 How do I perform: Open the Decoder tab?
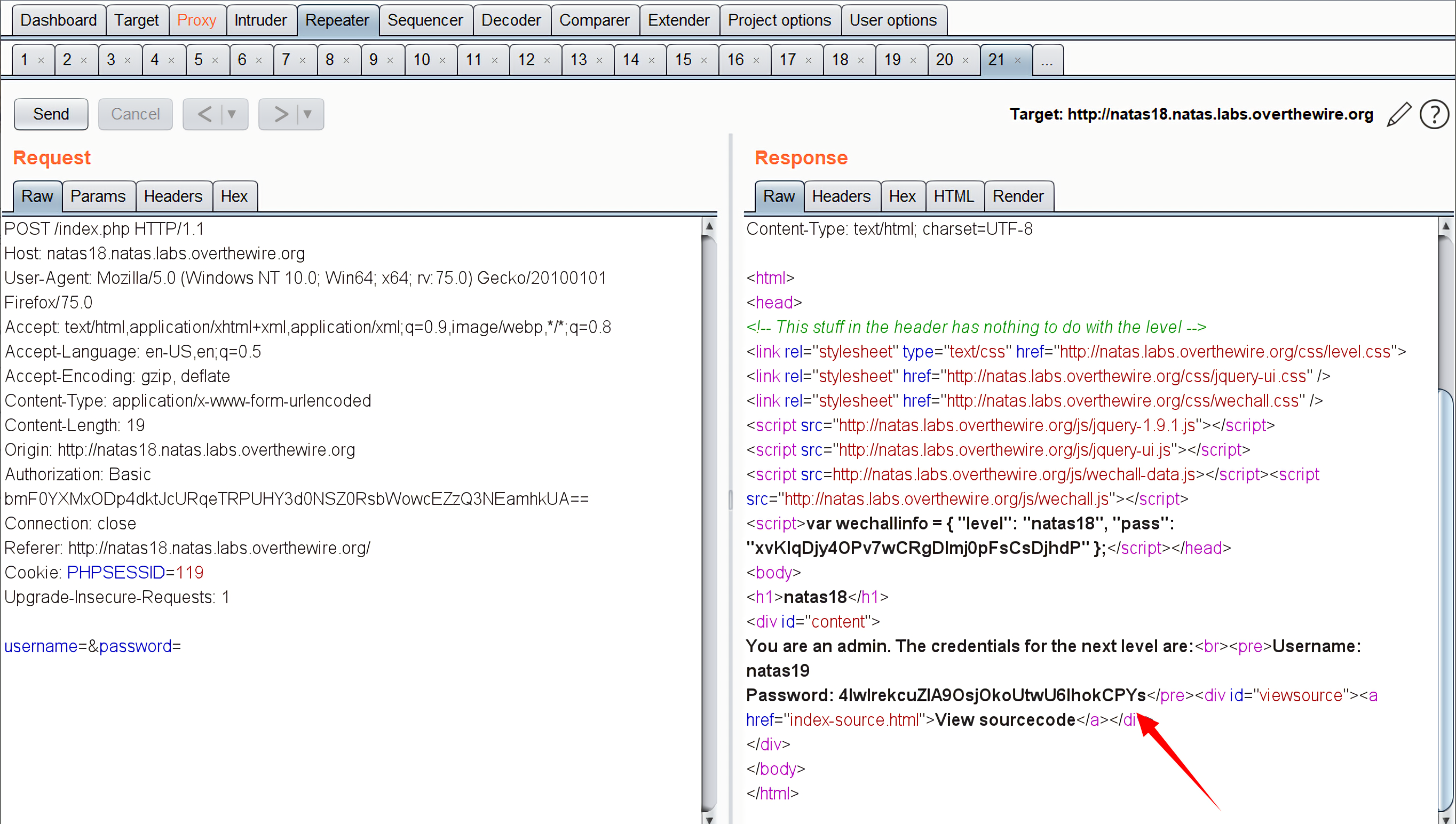pyautogui.click(x=511, y=20)
